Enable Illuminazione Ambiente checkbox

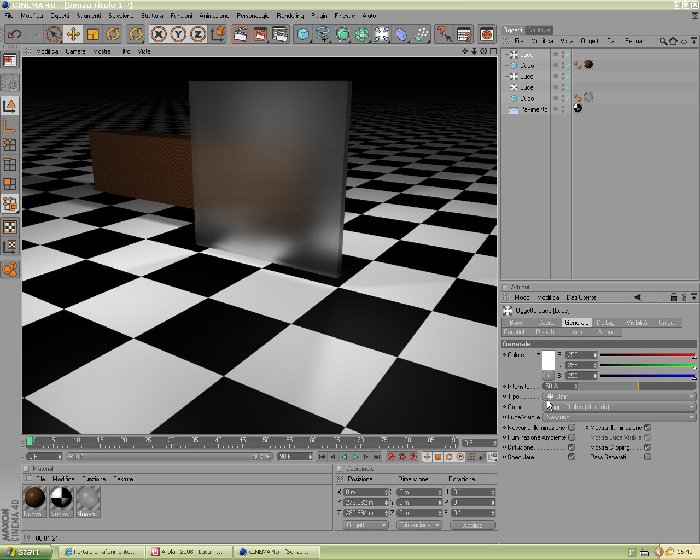click(571, 437)
